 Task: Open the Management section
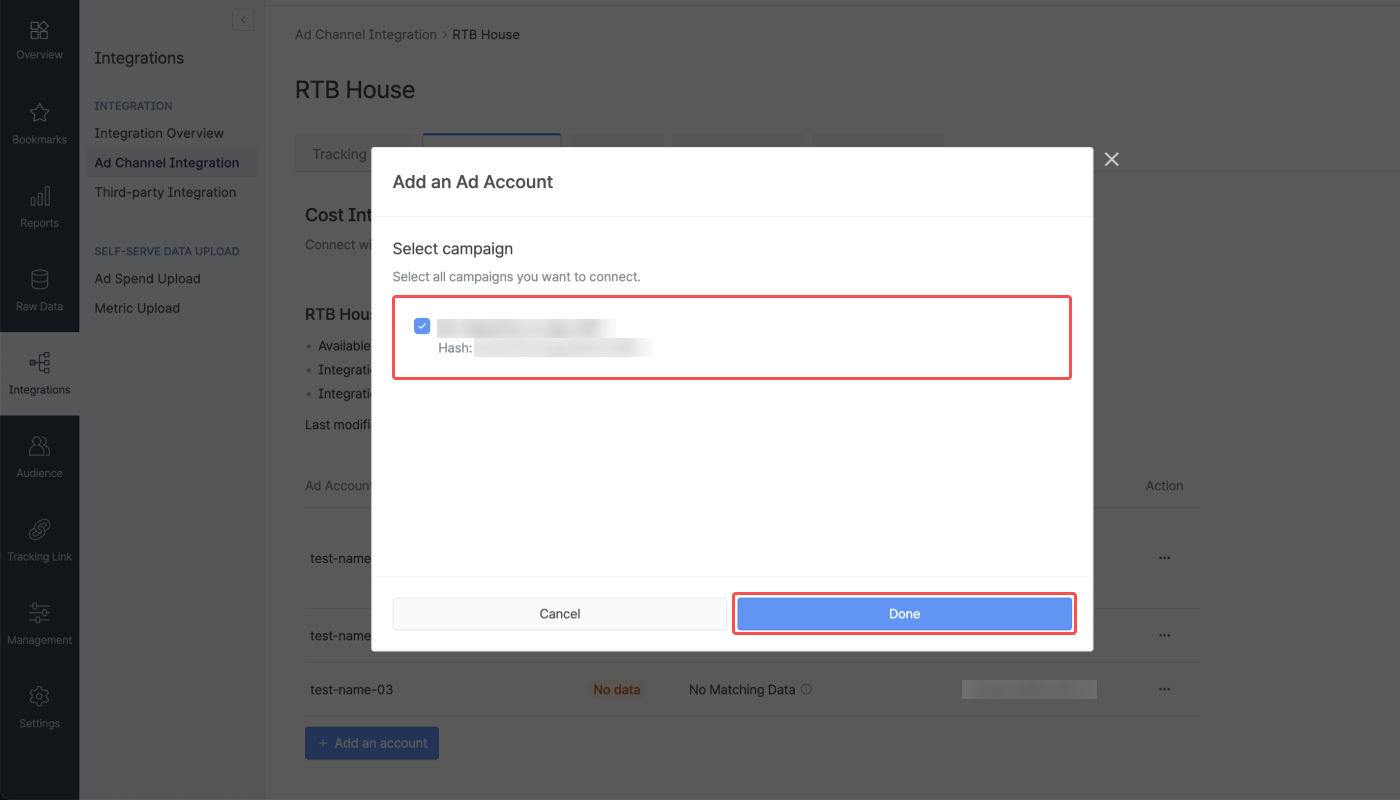pyautogui.click(x=39, y=624)
